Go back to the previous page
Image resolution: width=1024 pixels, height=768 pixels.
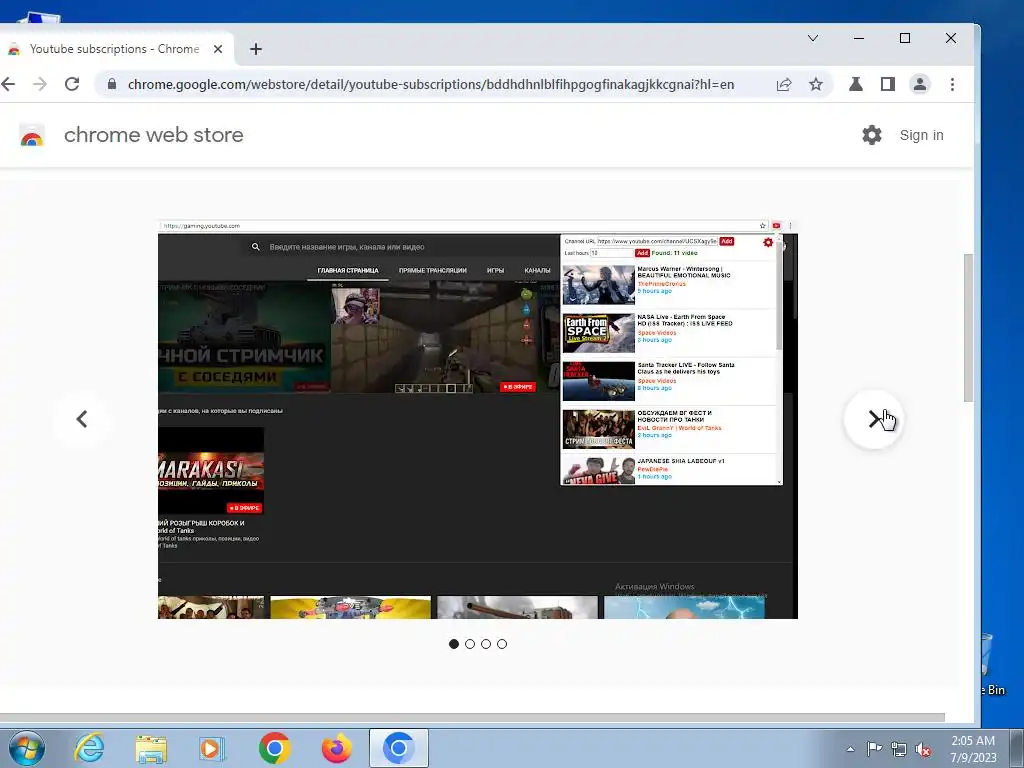click(x=8, y=84)
